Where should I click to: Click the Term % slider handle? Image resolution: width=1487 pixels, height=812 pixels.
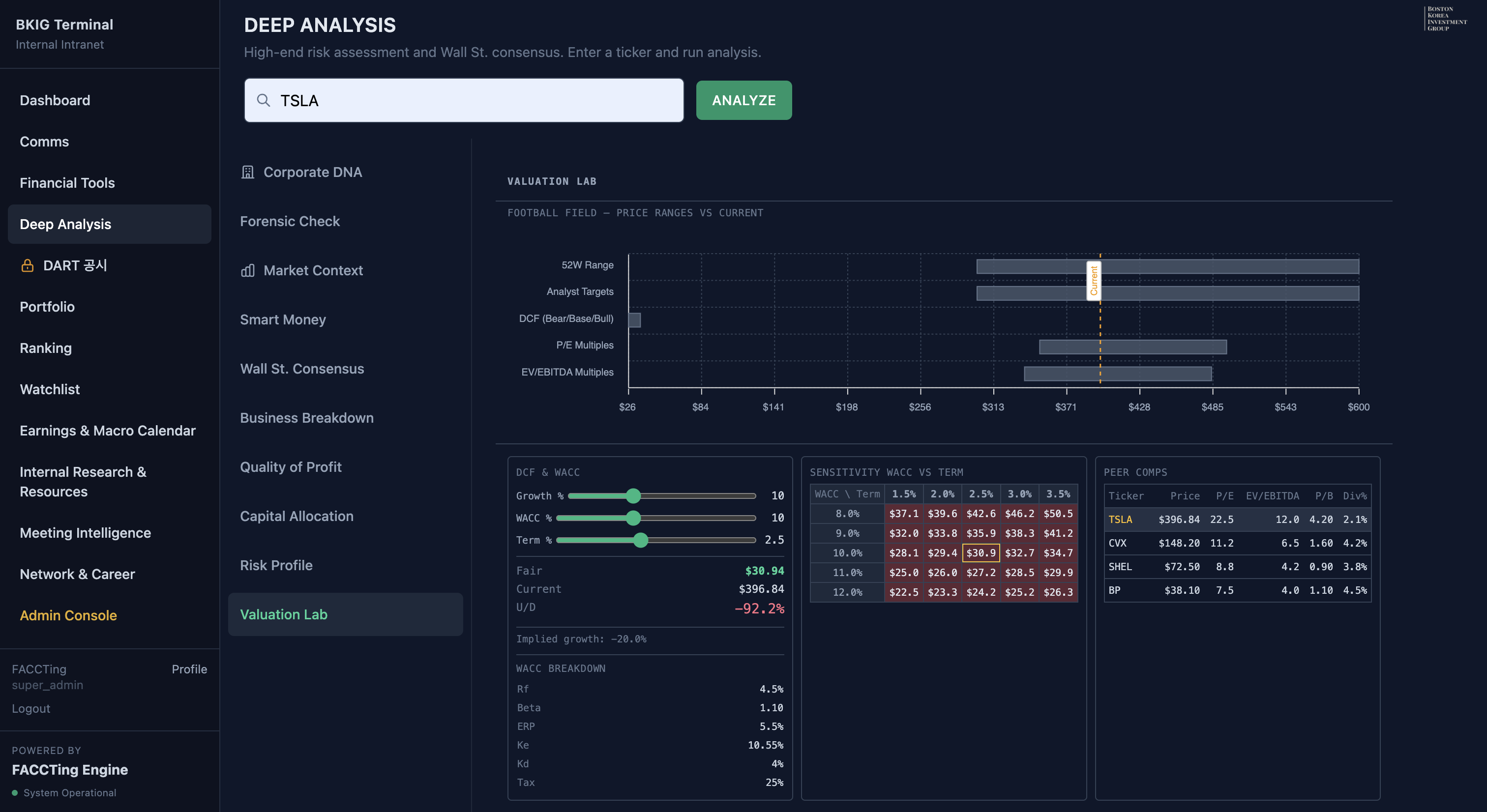[x=640, y=540]
